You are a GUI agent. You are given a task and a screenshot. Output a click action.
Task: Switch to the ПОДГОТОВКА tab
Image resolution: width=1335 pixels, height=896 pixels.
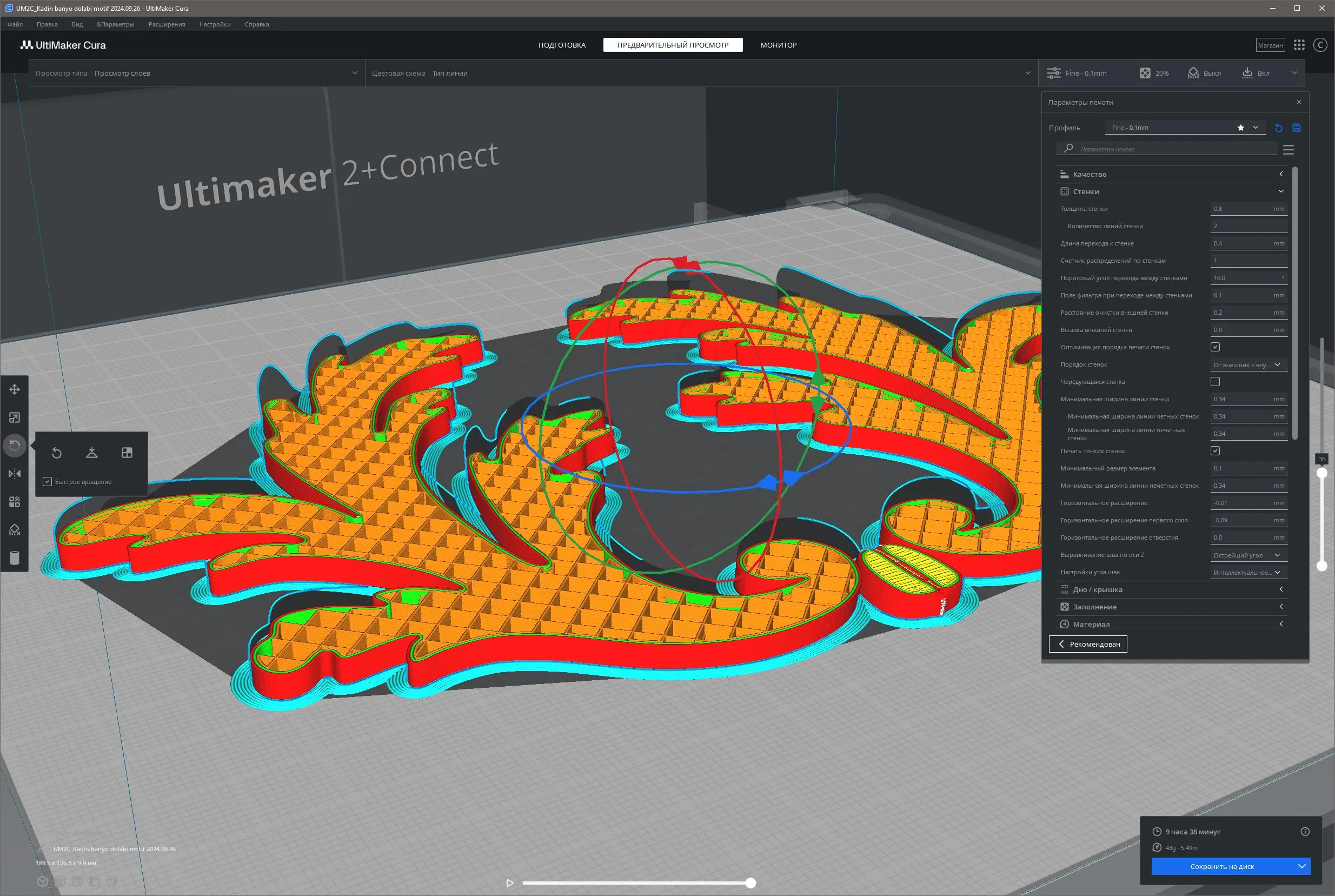coord(562,45)
